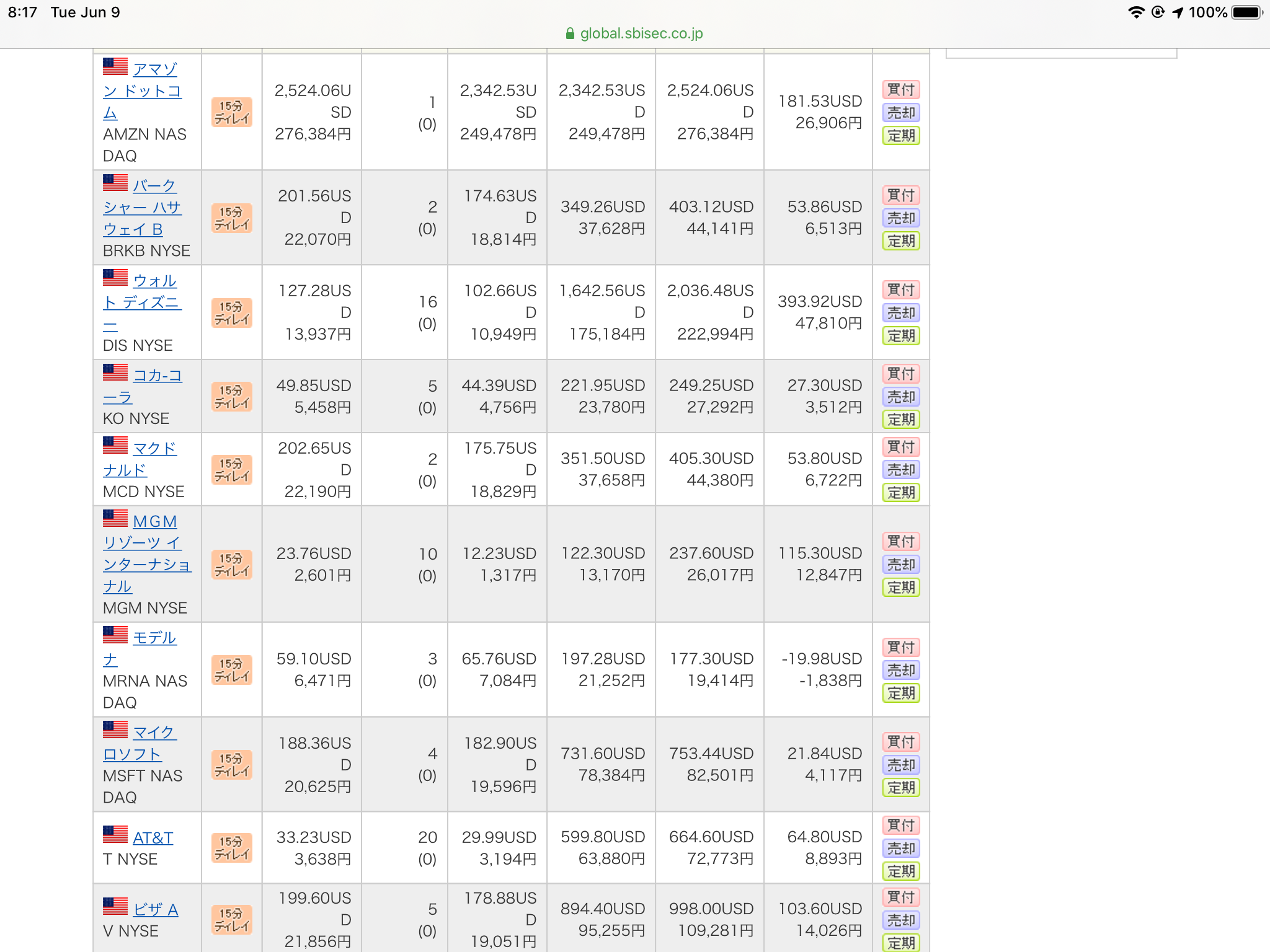Screen dimensions: 1270x952
Task: Open the Visa A (ビザ A) link
Action: tap(156, 909)
